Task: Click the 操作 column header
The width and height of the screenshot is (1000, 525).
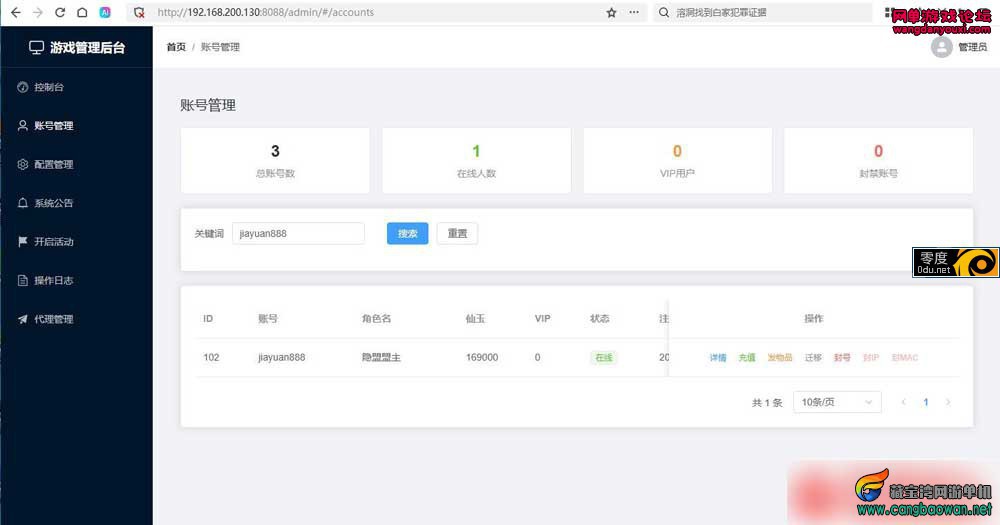Action: click(x=814, y=318)
